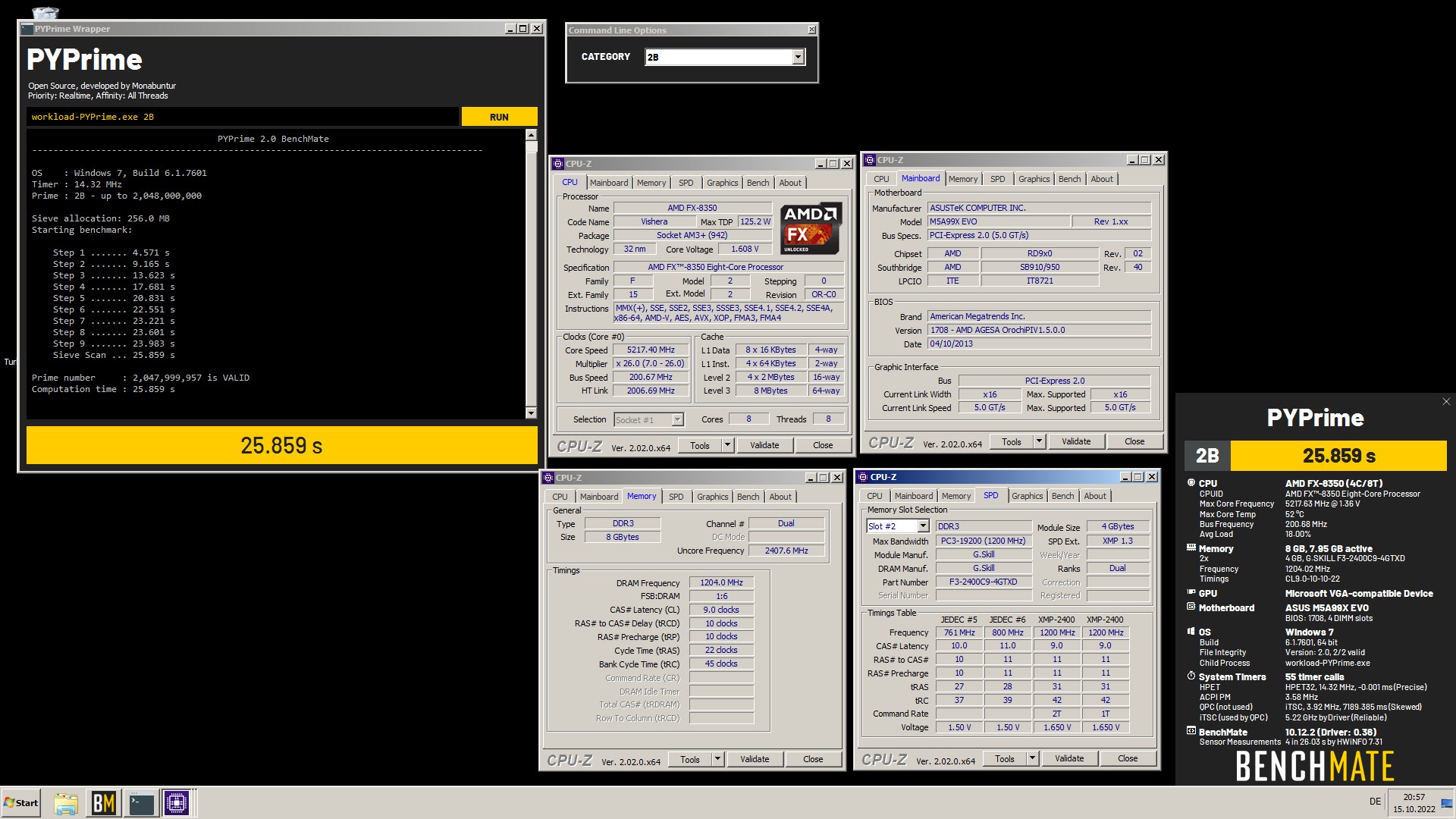Click the RUN button in PYPrime Wrapper
Screen dimensions: 1456x819
pyautogui.click(x=499, y=117)
